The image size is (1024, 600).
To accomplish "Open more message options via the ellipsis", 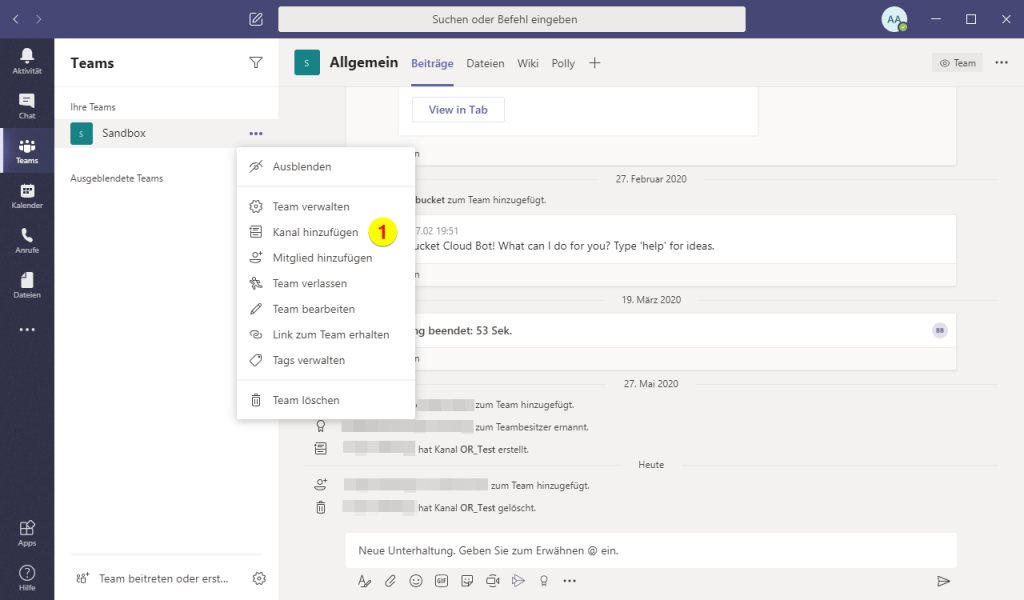I will point(570,580).
